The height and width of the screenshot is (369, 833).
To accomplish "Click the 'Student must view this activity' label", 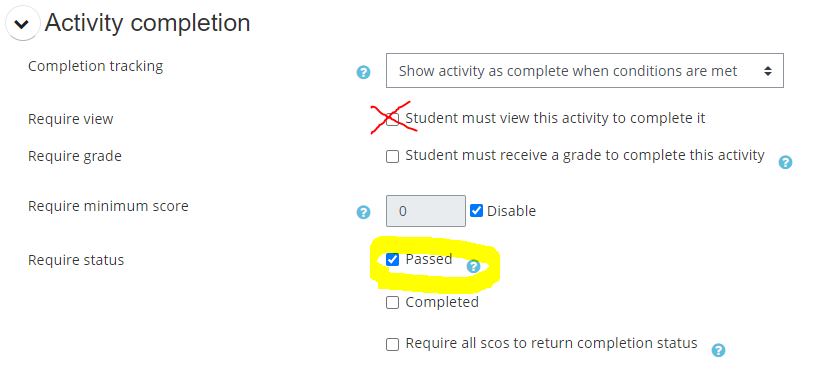I will [x=555, y=118].
